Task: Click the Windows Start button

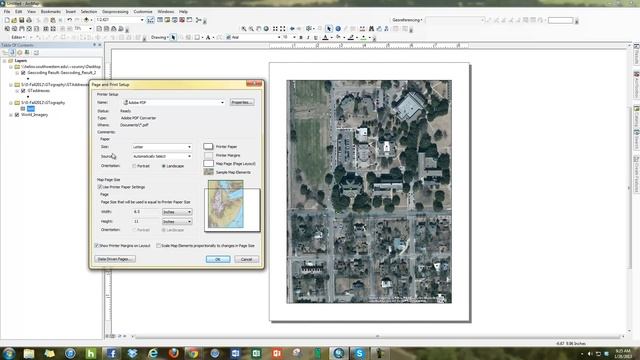Action: pyautogui.click(x=9, y=353)
